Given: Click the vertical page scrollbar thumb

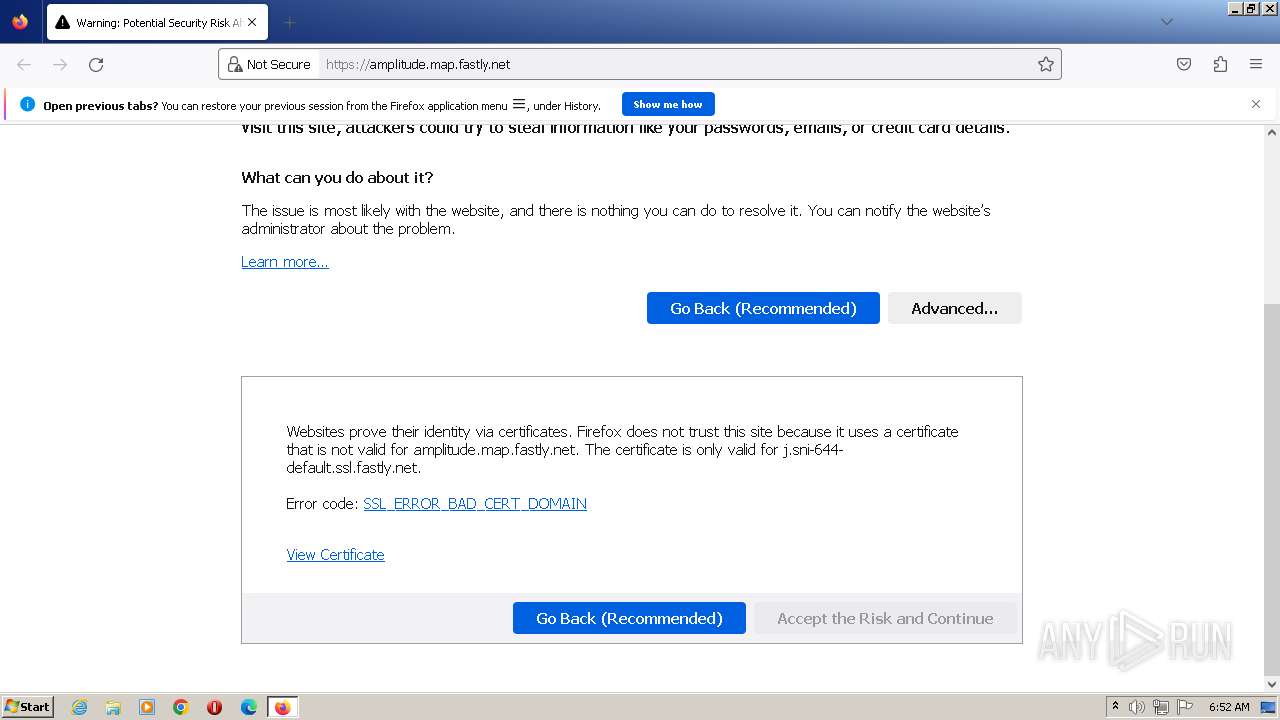Looking at the screenshot, I should (1272, 490).
